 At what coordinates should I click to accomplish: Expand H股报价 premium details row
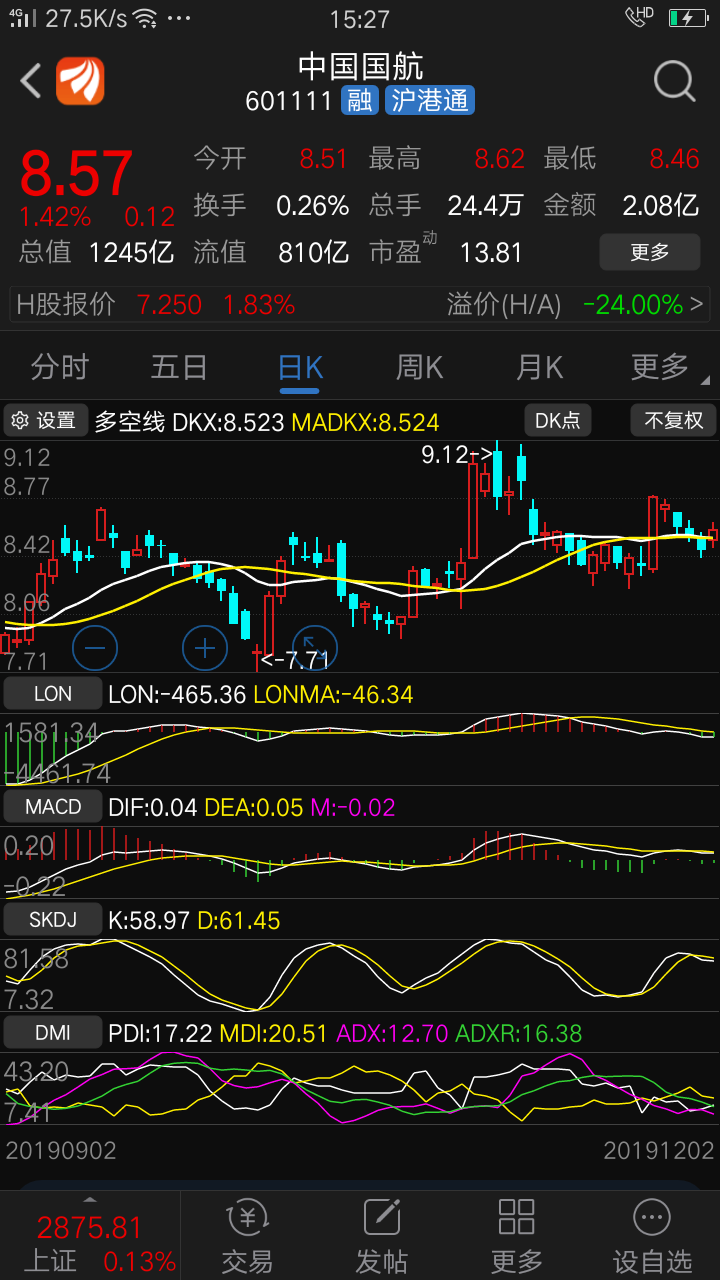coord(360,305)
